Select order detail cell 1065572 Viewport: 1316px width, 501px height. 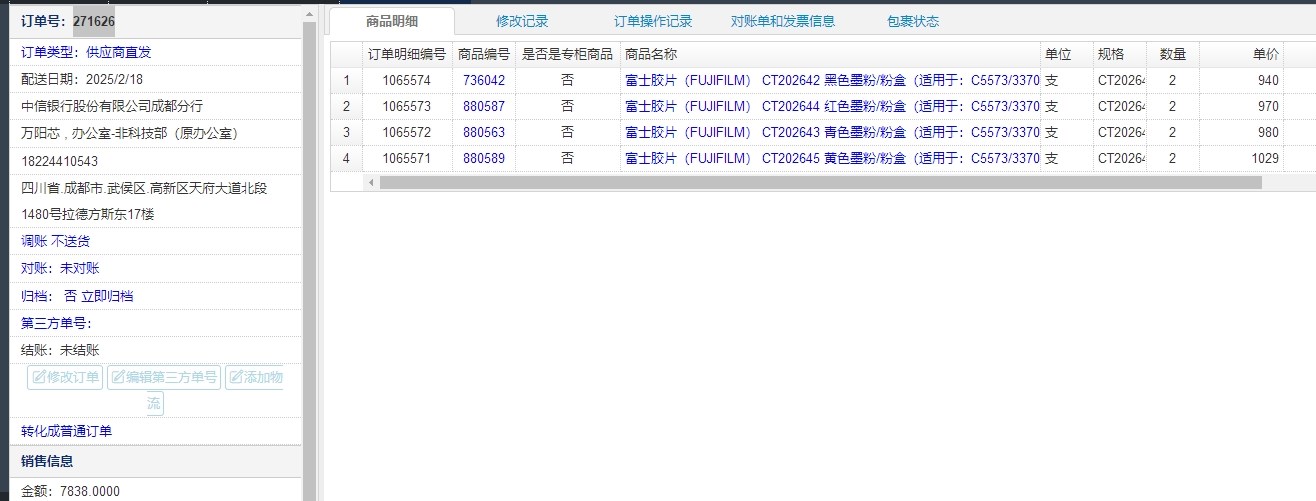click(407, 132)
